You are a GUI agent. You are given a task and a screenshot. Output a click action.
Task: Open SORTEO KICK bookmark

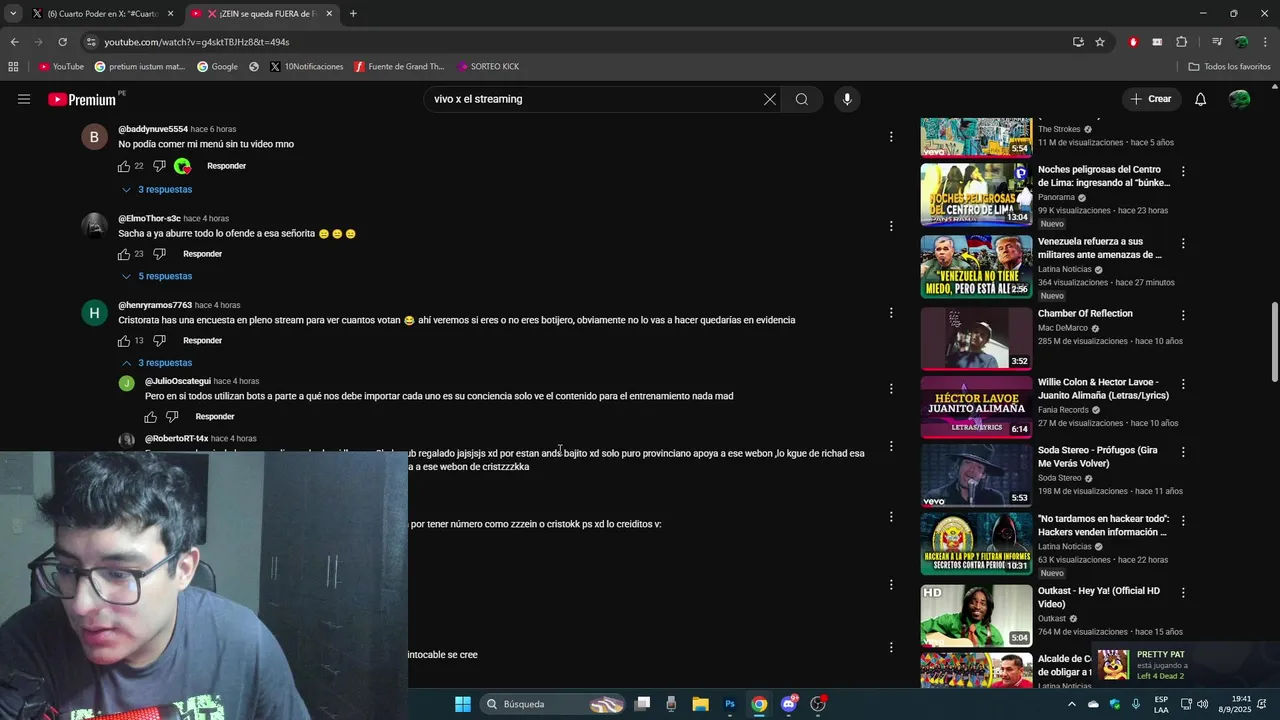(488, 67)
